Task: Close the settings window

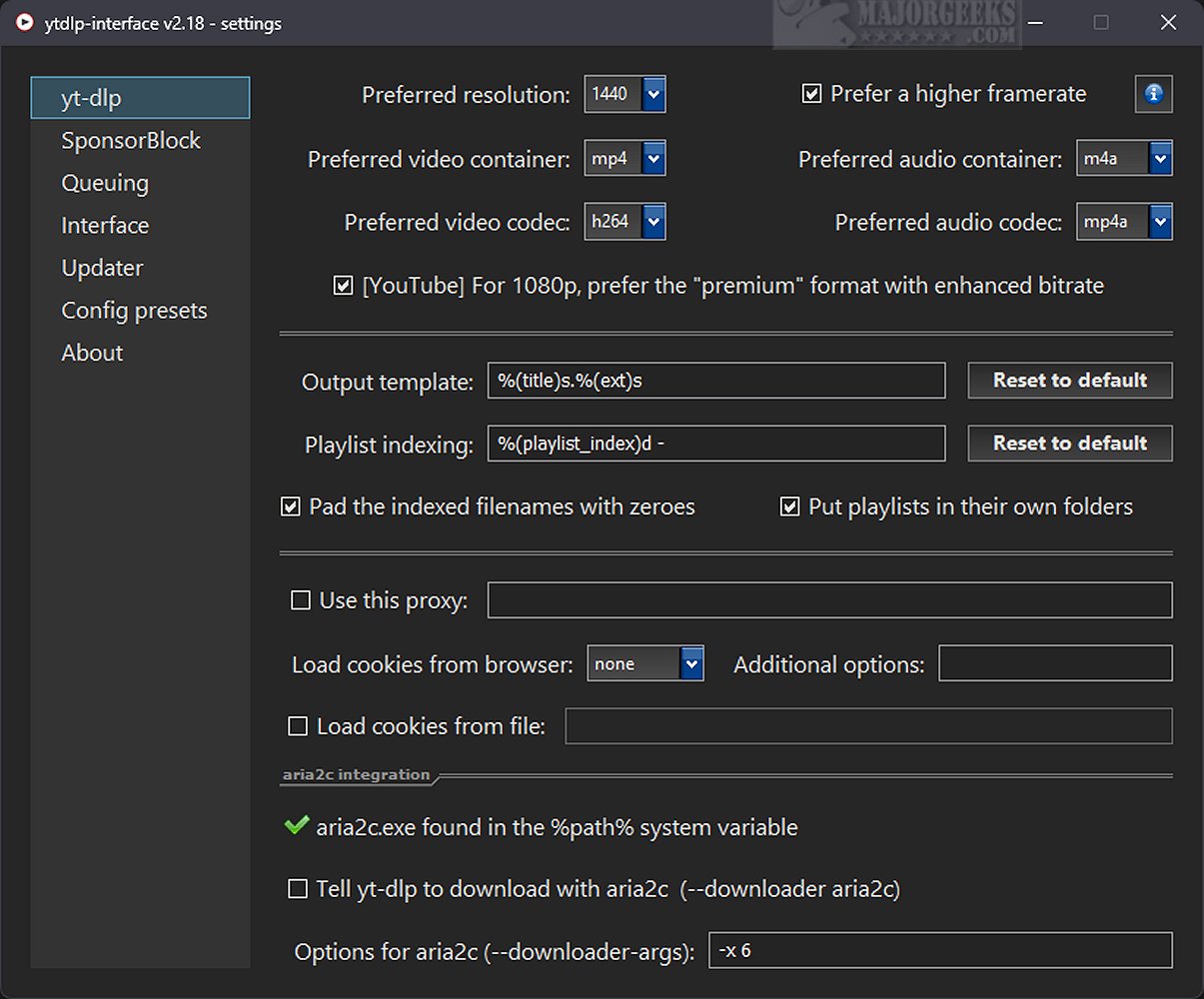Action: pos(1167,22)
